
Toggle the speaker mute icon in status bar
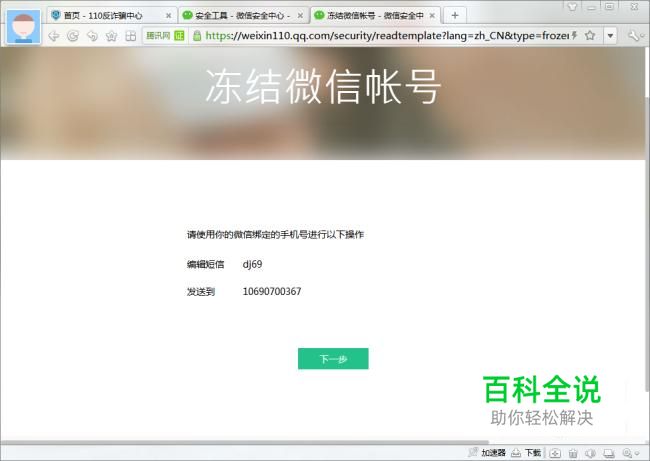[591, 453]
